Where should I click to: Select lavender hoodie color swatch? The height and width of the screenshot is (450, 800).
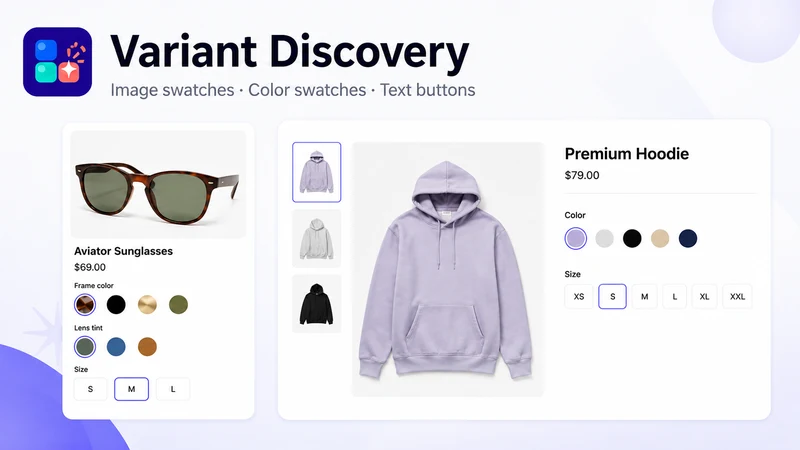coord(576,238)
